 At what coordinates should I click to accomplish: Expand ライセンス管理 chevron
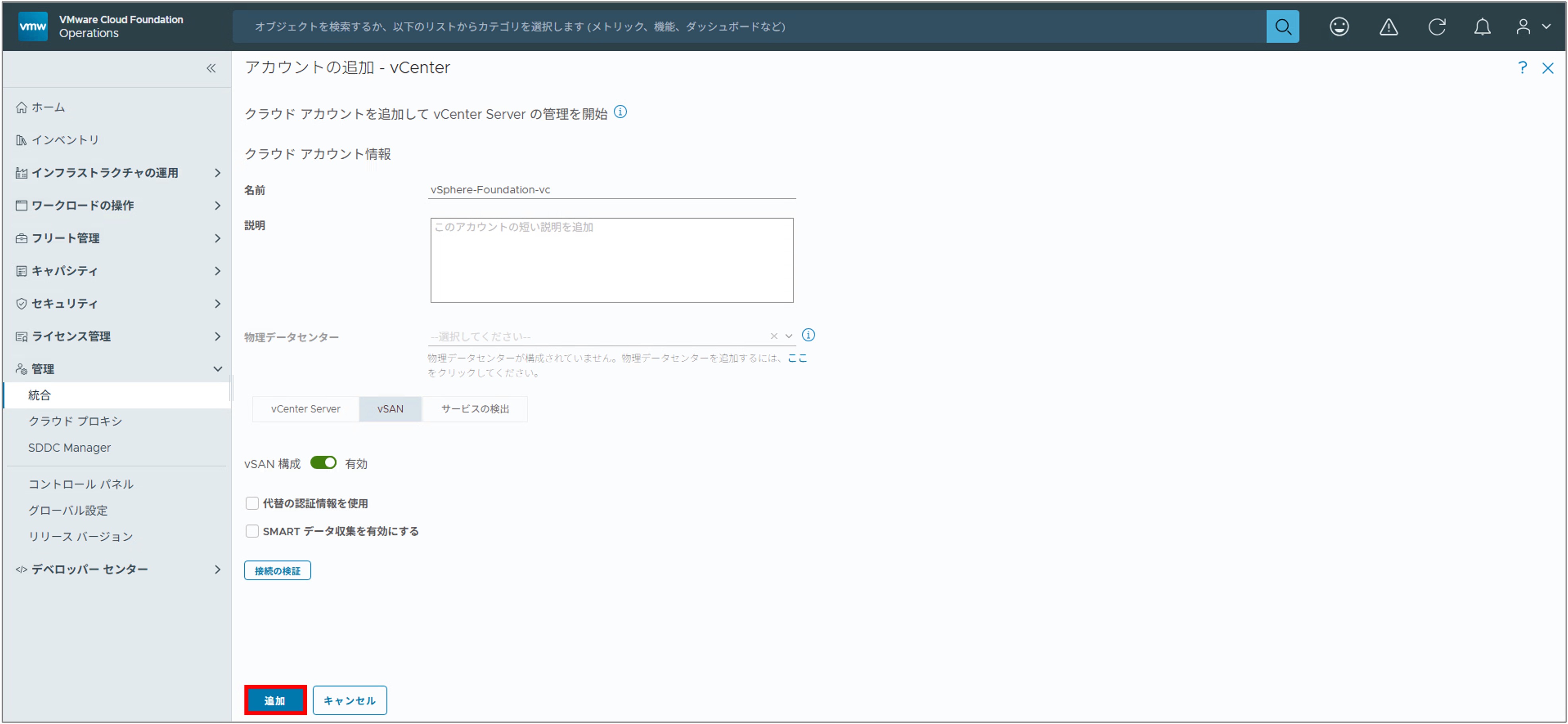pyautogui.click(x=217, y=337)
